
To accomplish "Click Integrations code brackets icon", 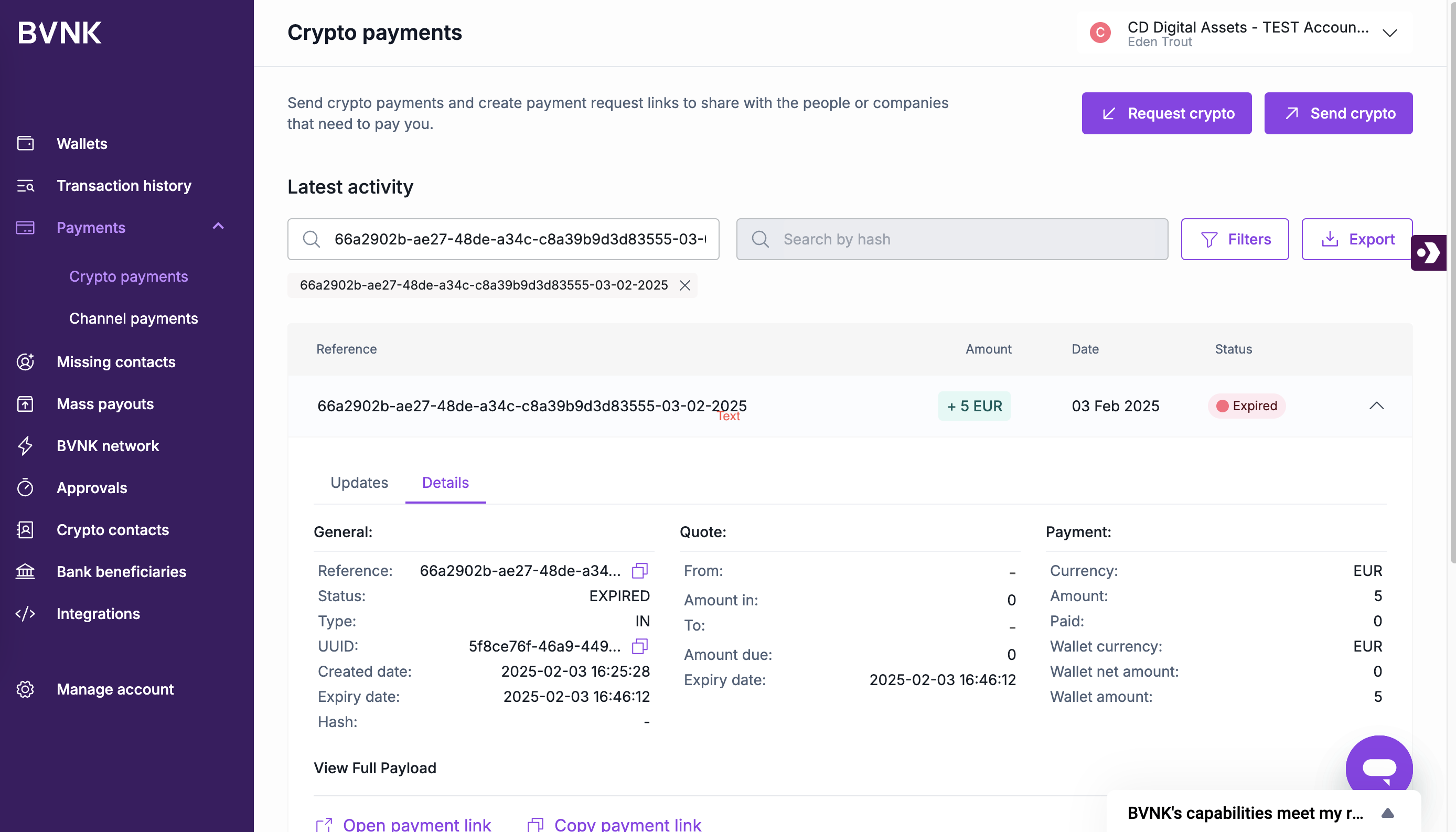I will 25,614.
